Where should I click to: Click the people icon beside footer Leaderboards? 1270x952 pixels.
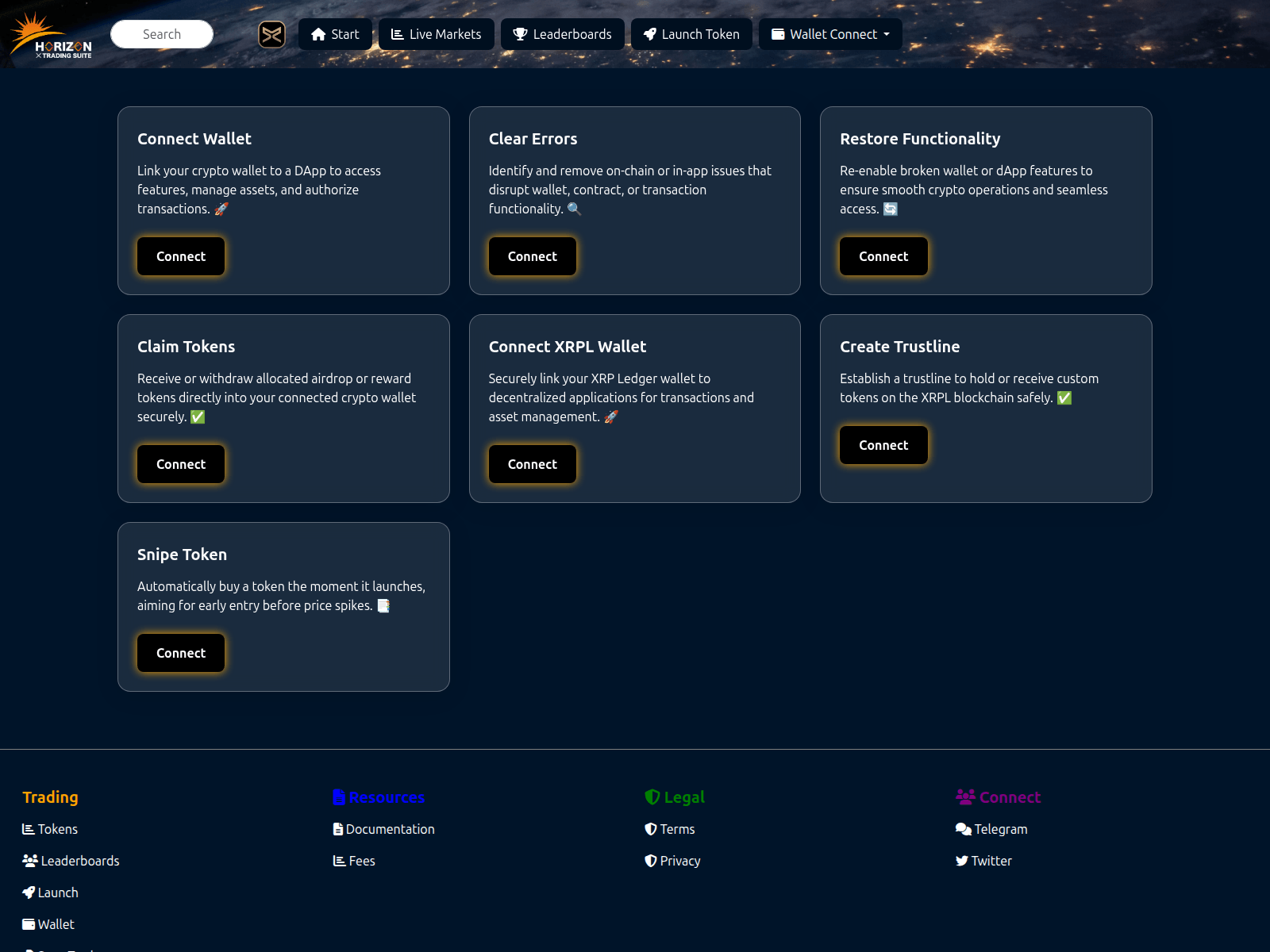click(30, 861)
